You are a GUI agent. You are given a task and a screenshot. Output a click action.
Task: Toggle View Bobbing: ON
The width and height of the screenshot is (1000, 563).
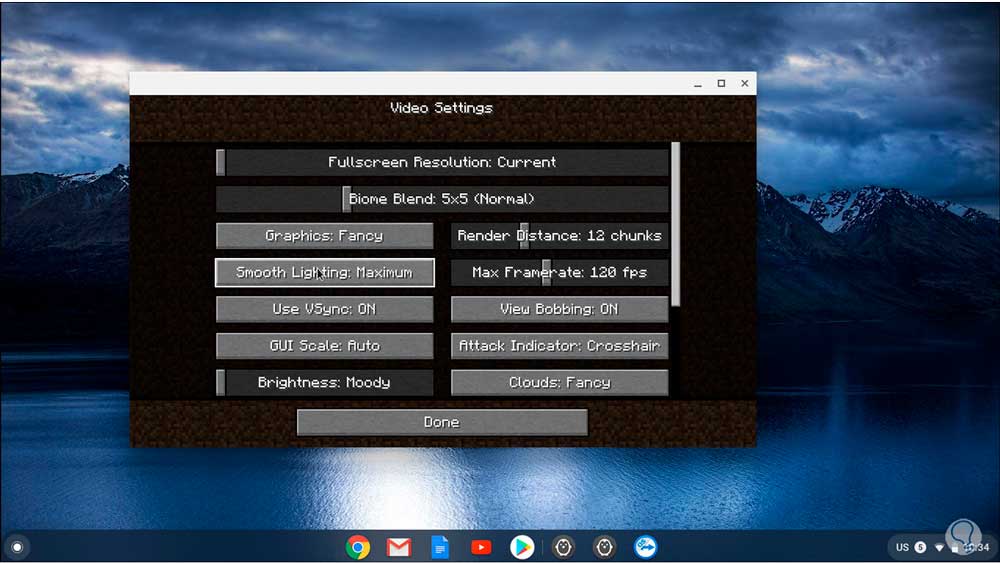point(559,309)
